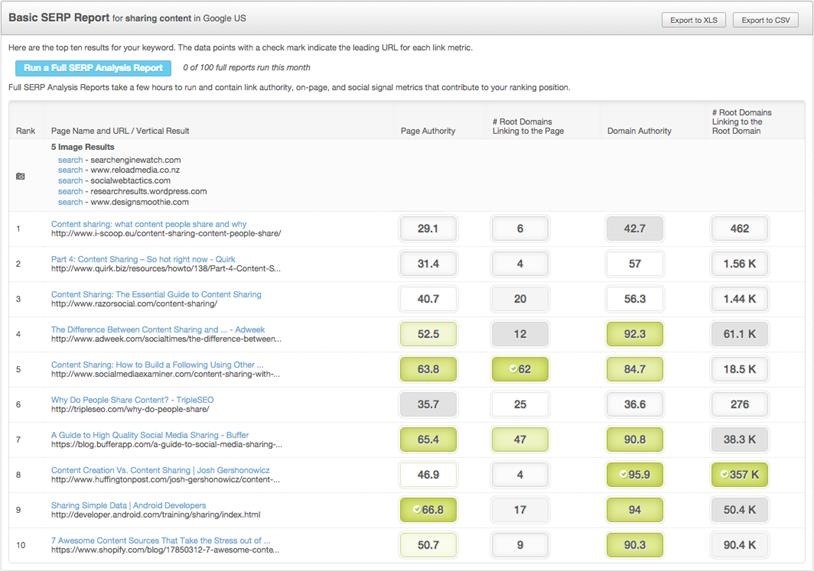Select the 65.4 Page Authority cell for Buffer
The height and width of the screenshot is (571, 814).
point(427,439)
